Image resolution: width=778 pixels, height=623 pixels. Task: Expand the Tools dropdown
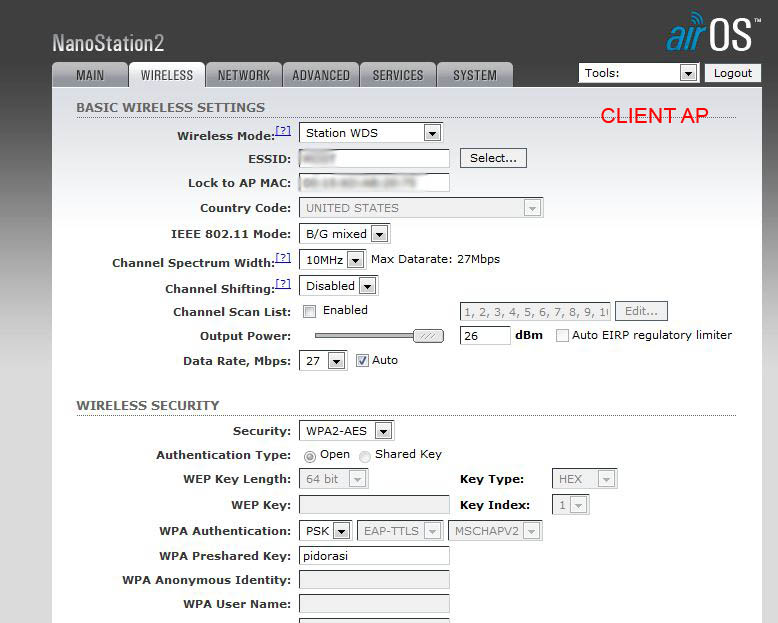(639, 73)
